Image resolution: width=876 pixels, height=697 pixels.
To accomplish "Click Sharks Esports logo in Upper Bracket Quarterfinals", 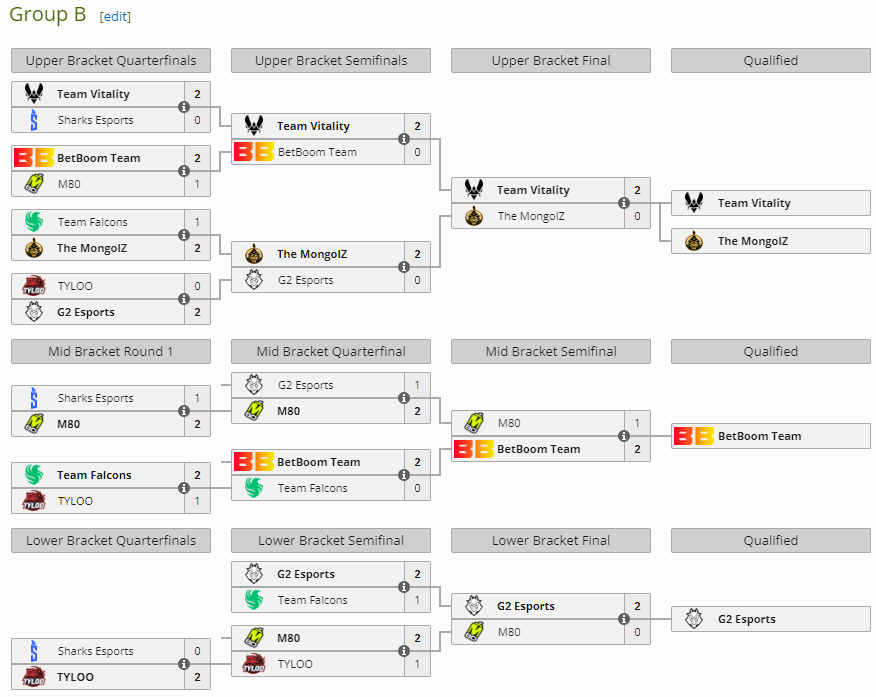I will [x=34, y=120].
